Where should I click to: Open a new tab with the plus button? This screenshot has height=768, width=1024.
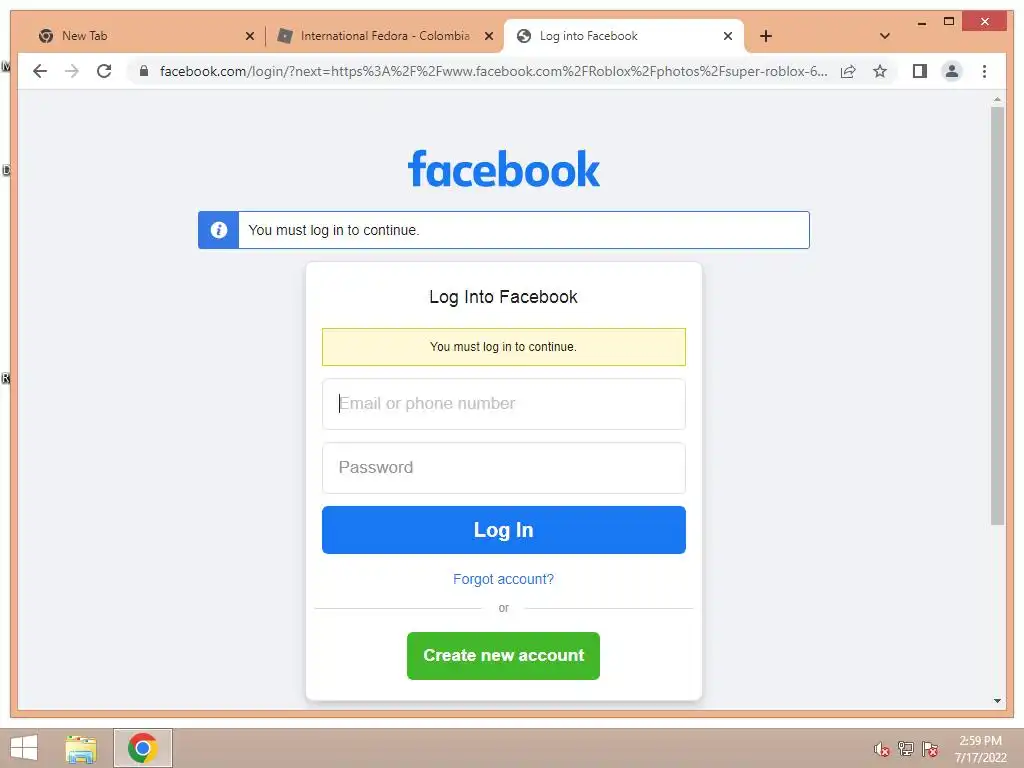pos(766,36)
